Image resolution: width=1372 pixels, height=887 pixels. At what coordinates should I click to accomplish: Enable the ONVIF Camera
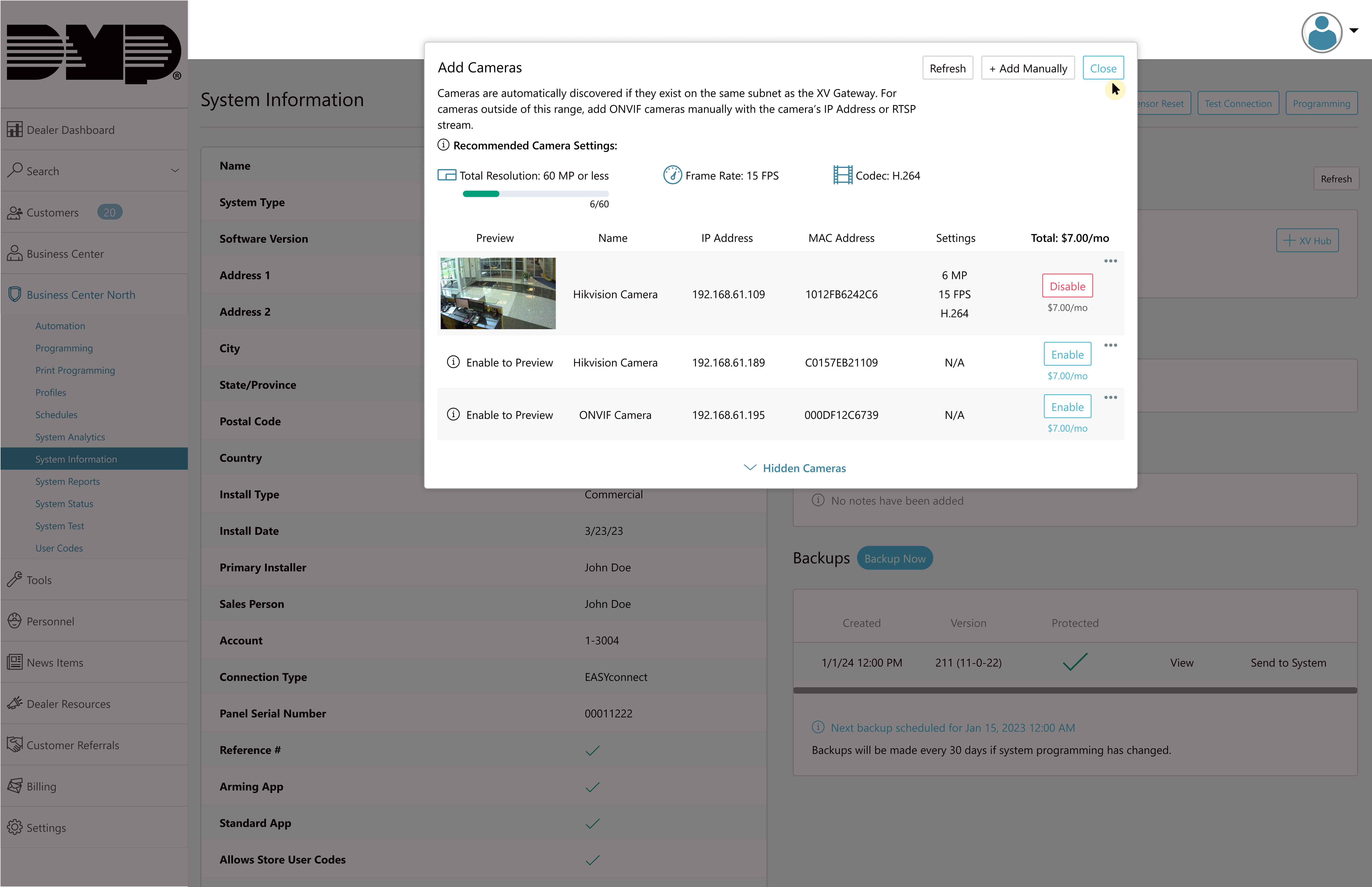coord(1067,407)
